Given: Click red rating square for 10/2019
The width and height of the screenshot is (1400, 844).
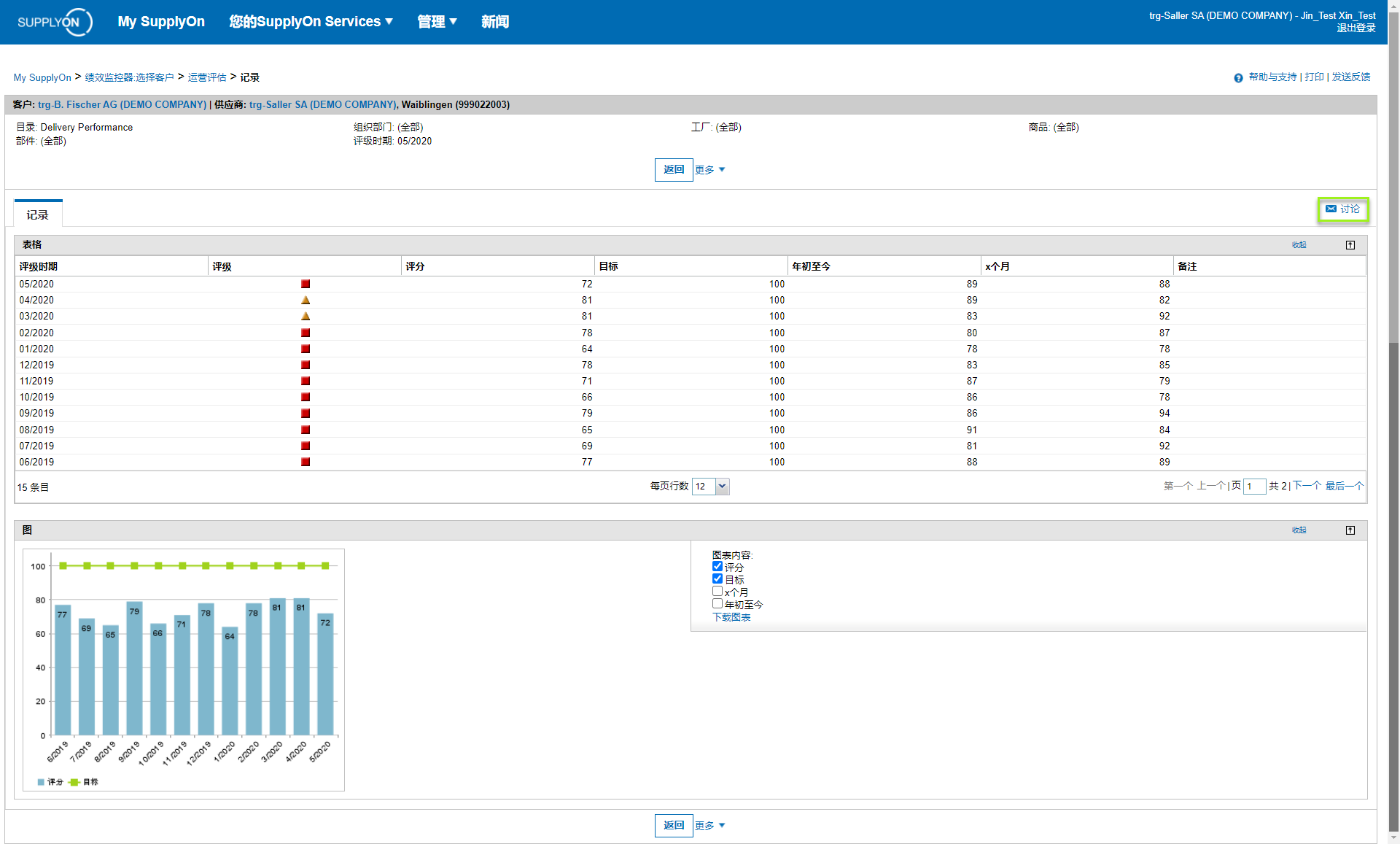Looking at the screenshot, I should [306, 397].
